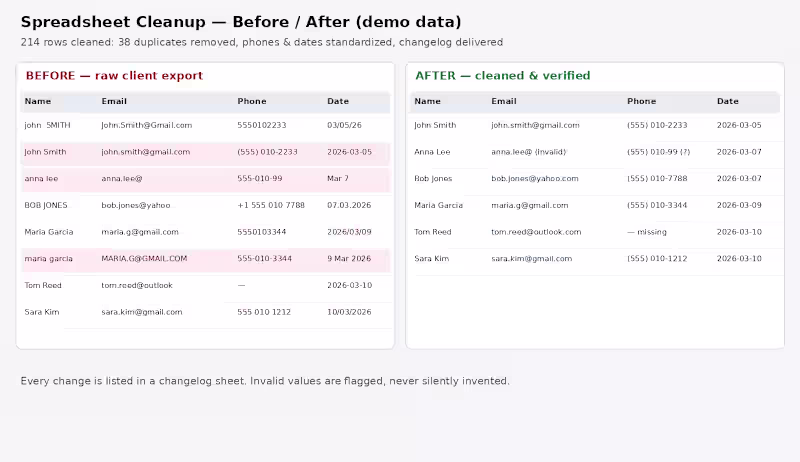This screenshot has width=800, height=462.
Task: Click the Email column header in AFTER table
Action: 504,101
